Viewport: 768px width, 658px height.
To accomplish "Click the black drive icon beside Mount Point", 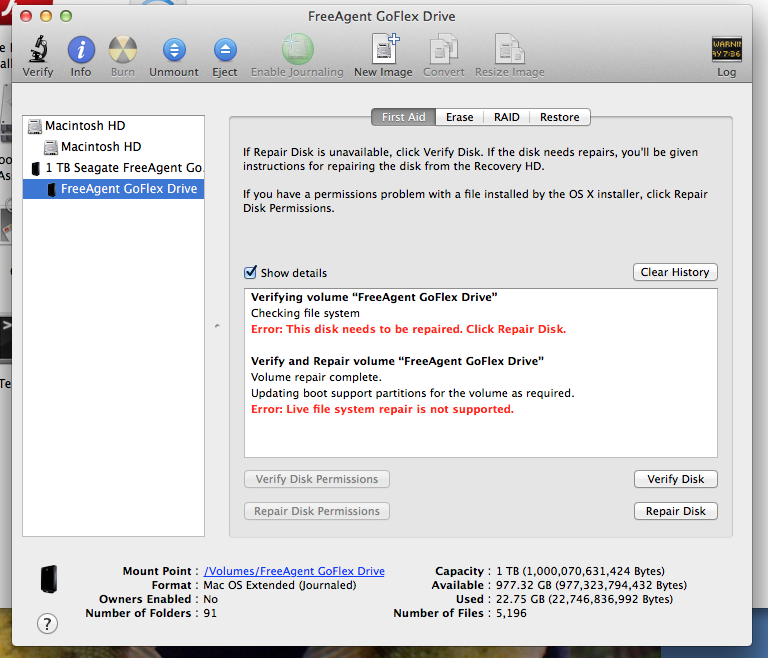I will pos(48,579).
